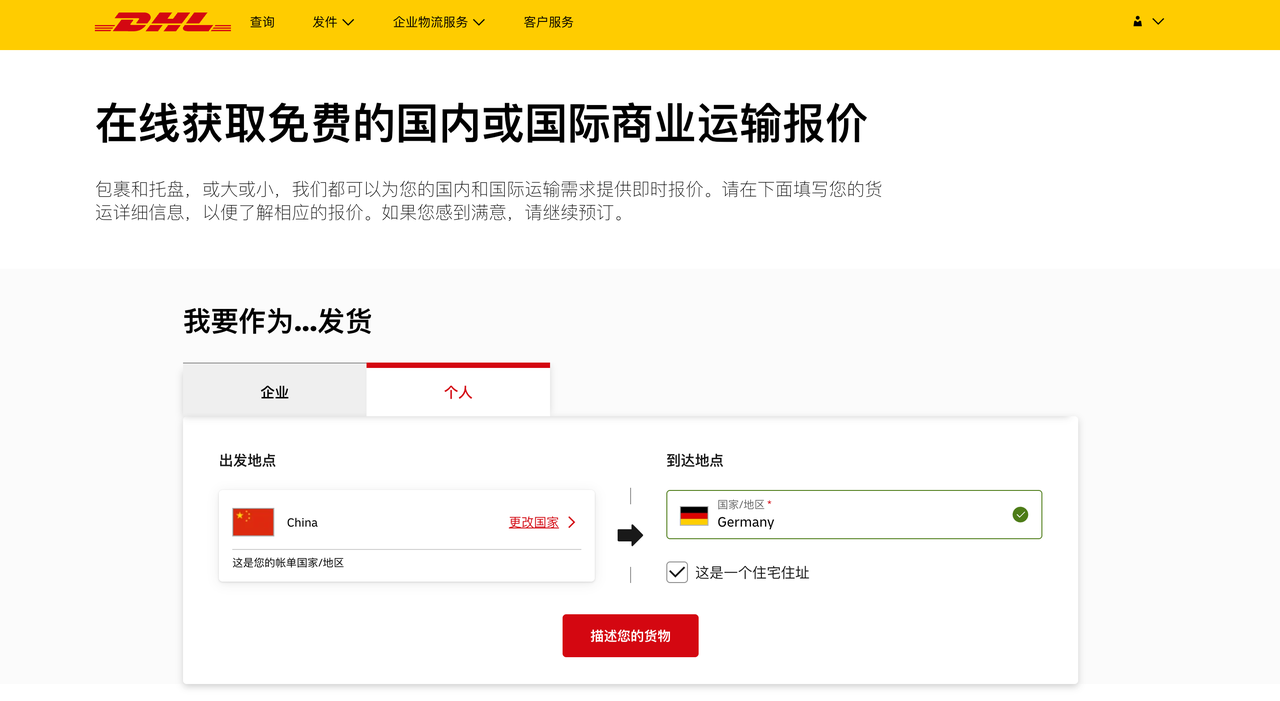Open the 客户服务 menu item
The image size is (1280, 701).
549,22
